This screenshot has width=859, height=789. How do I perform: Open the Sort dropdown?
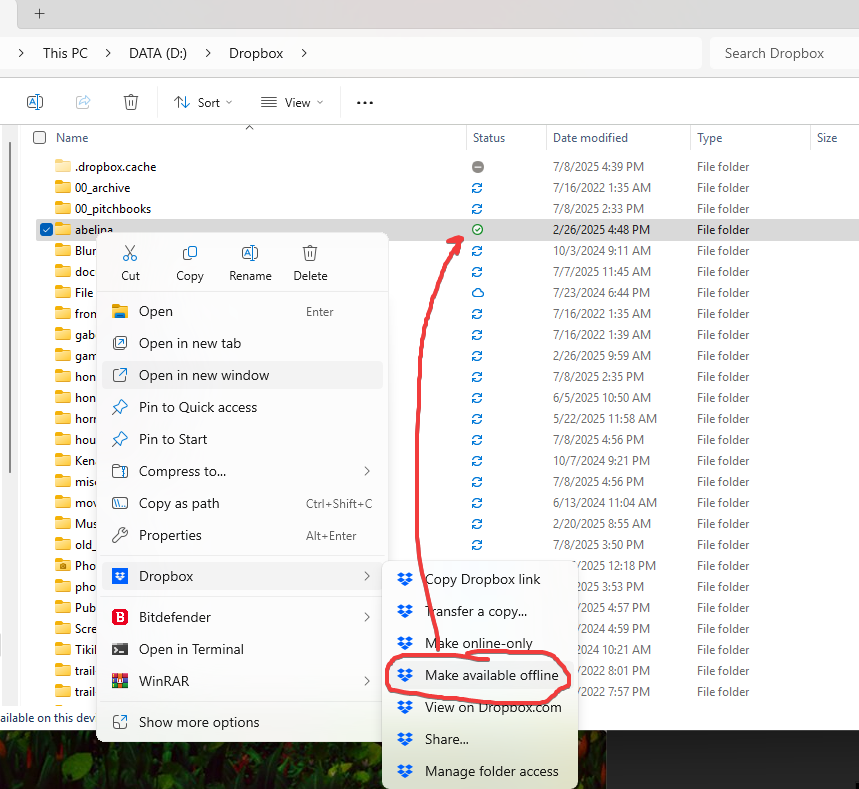(203, 102)
